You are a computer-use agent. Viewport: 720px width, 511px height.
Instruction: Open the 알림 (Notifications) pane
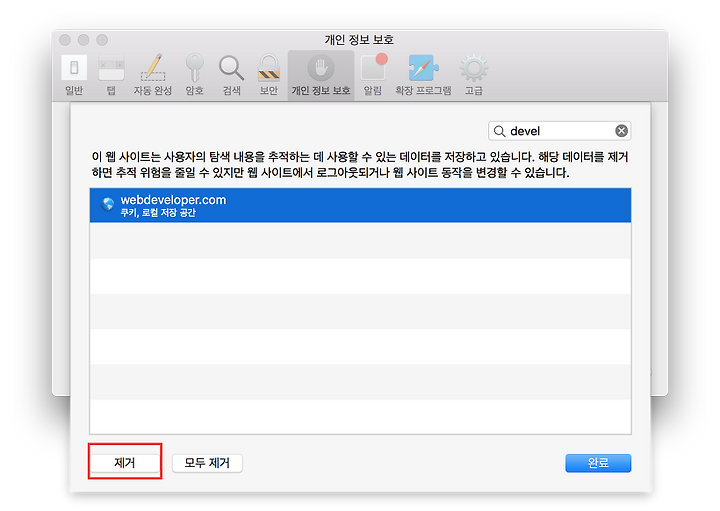pos(373,75)
